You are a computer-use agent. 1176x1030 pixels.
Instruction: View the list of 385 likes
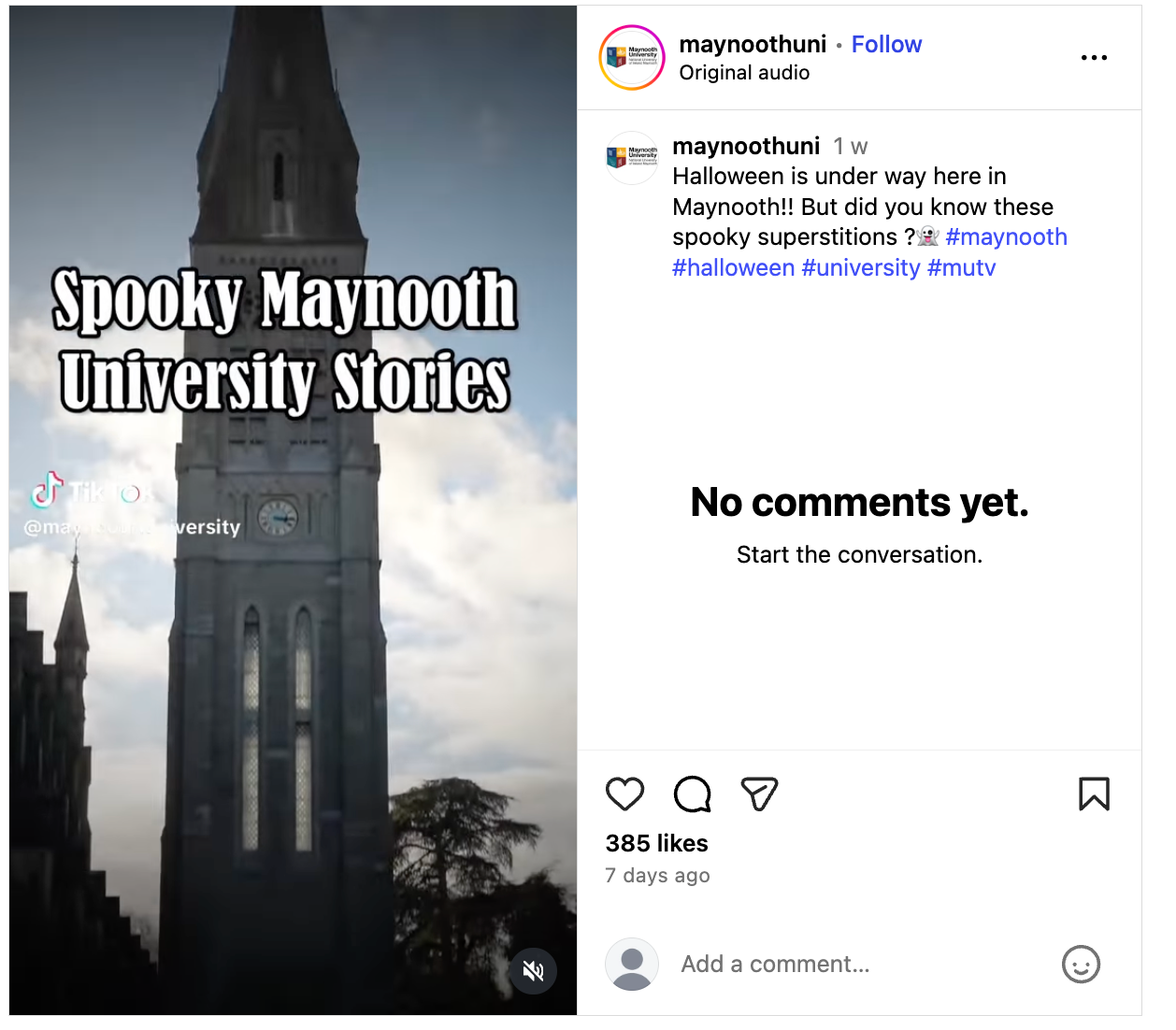pyautogui.click(x=656, y=843)
